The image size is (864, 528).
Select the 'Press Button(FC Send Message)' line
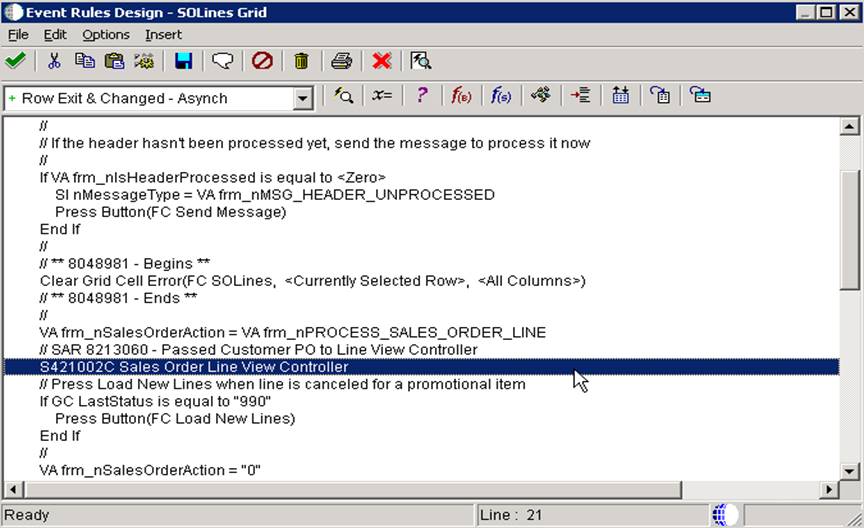coord(170,212)
